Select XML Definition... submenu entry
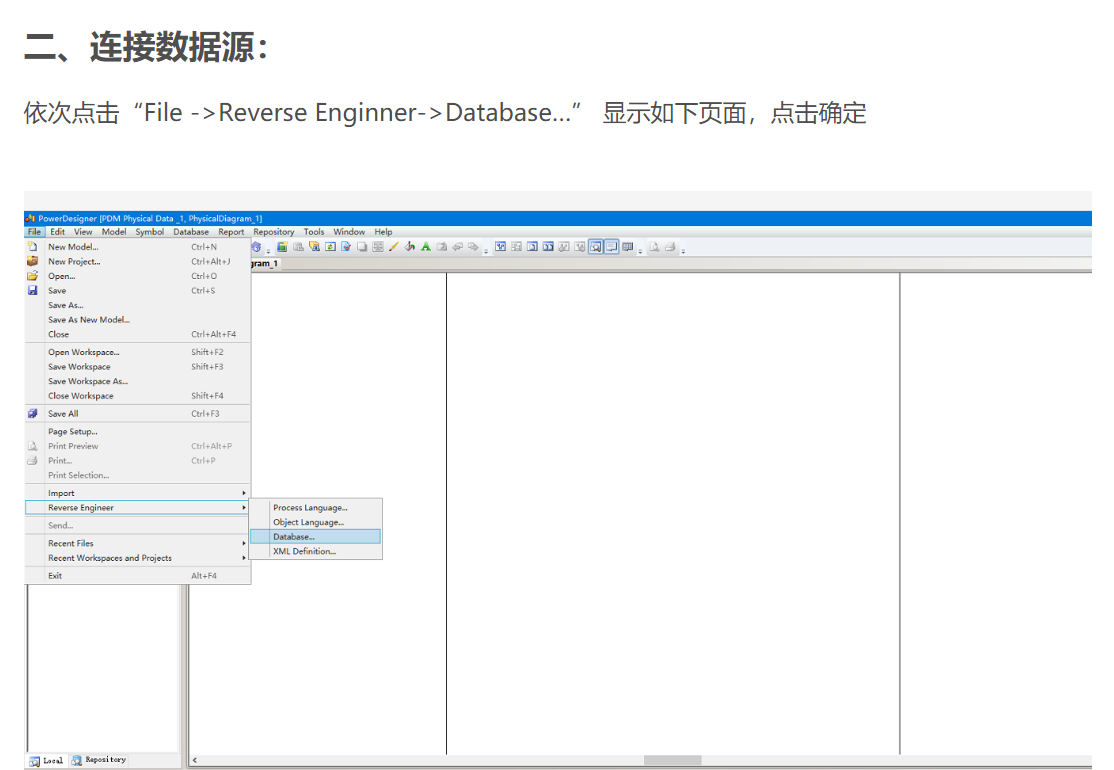Viewport: 1114px width, 770px height. point(315,551)
